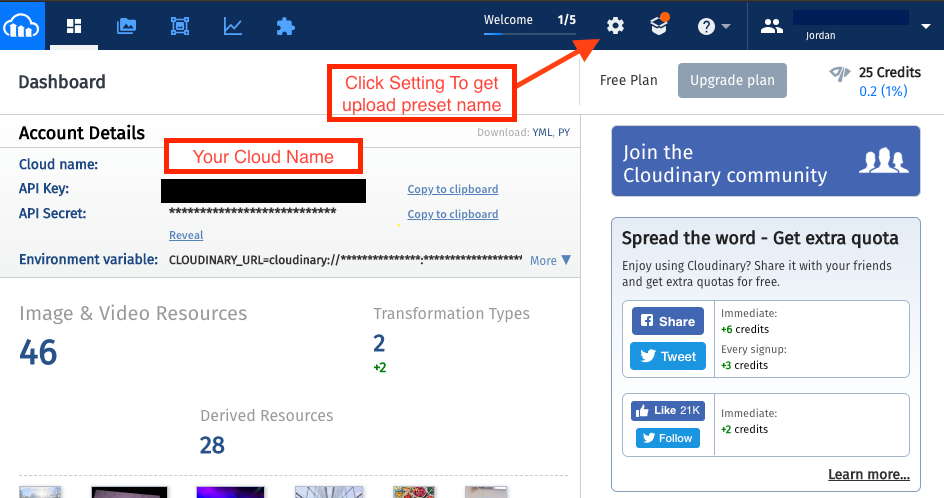Screen dimensions: 944x498
Task: Click the +2 transformation types change
Action: [380, 367]
